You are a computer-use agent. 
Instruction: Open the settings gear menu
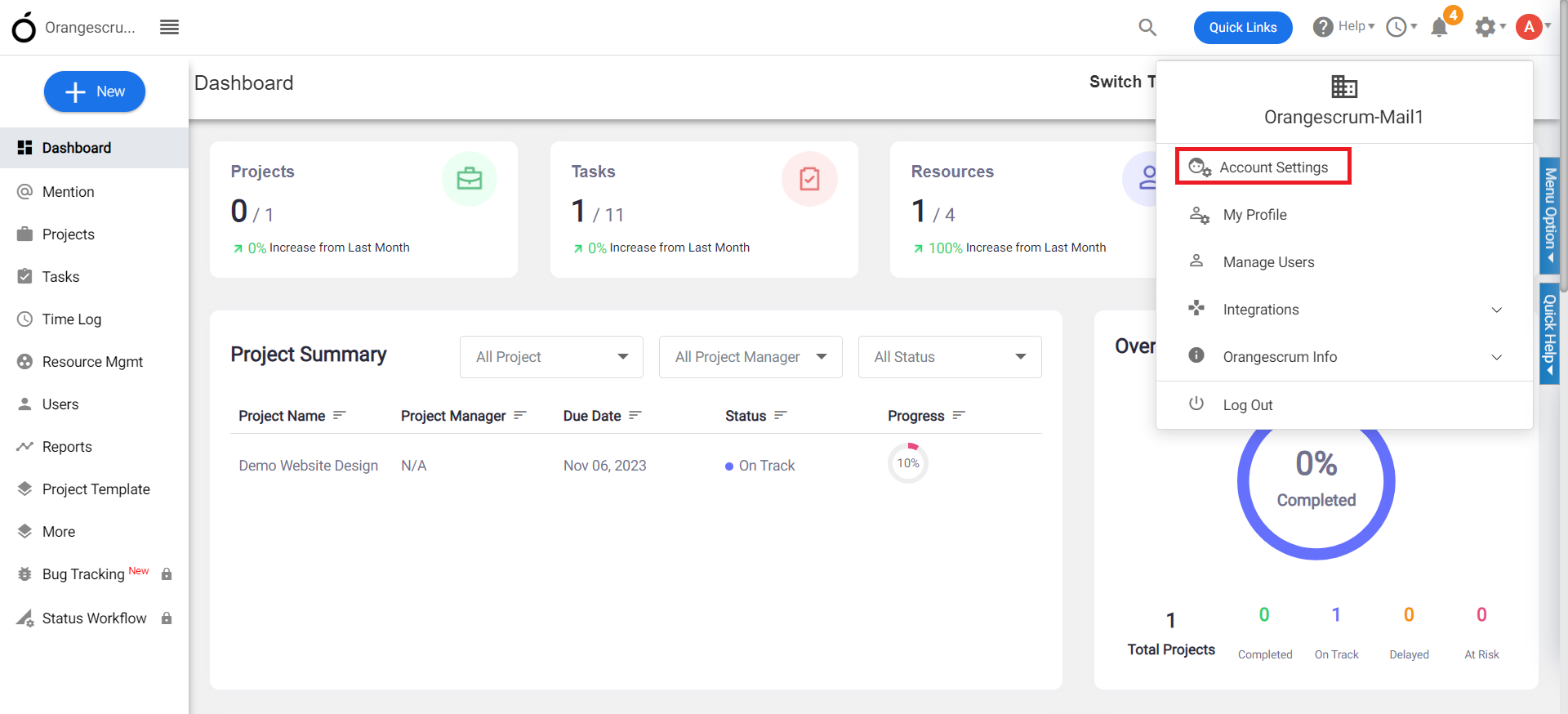tap(1490, 27)
